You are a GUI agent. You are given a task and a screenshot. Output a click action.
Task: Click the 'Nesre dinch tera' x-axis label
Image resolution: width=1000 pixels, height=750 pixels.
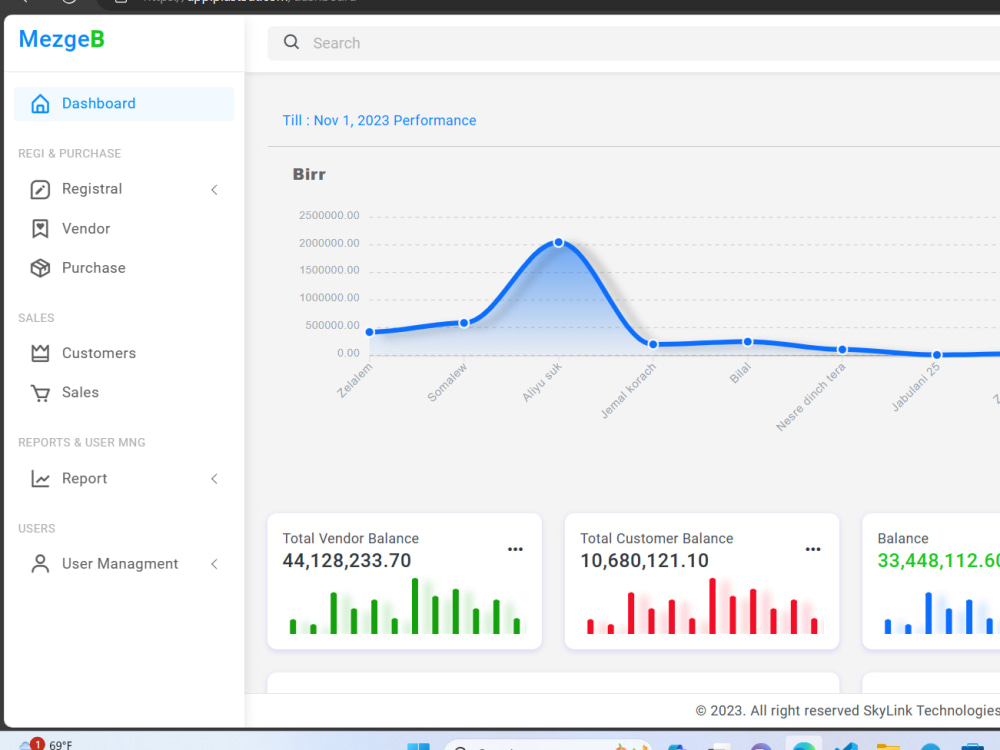click(x=811, y=397)
